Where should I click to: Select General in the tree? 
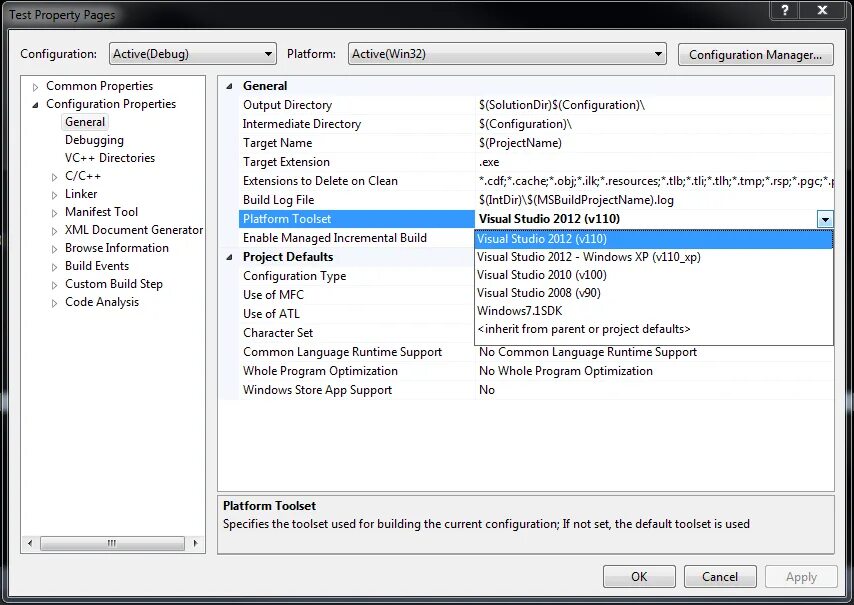click(x=85, y=122)
